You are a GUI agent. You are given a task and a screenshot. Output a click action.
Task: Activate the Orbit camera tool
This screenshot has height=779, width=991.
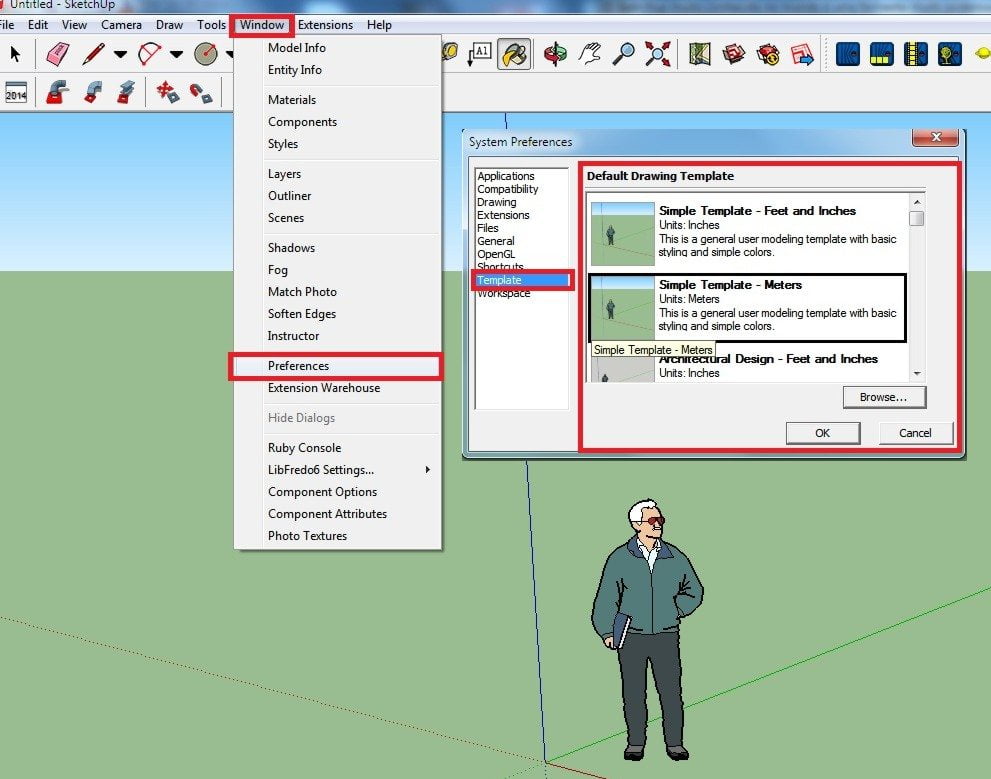tap(555, 54)
